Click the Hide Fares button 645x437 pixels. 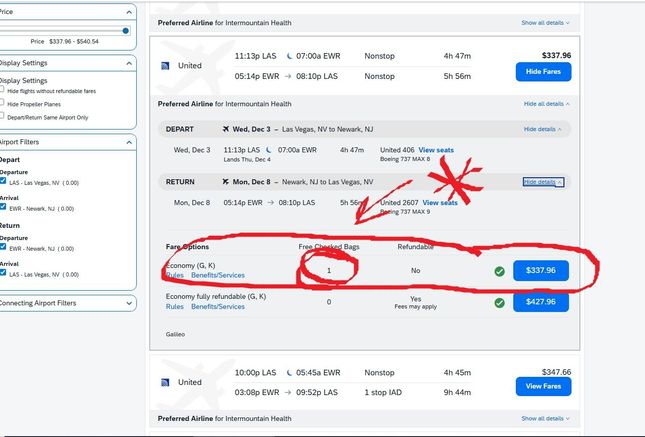[x=543, y=72]
